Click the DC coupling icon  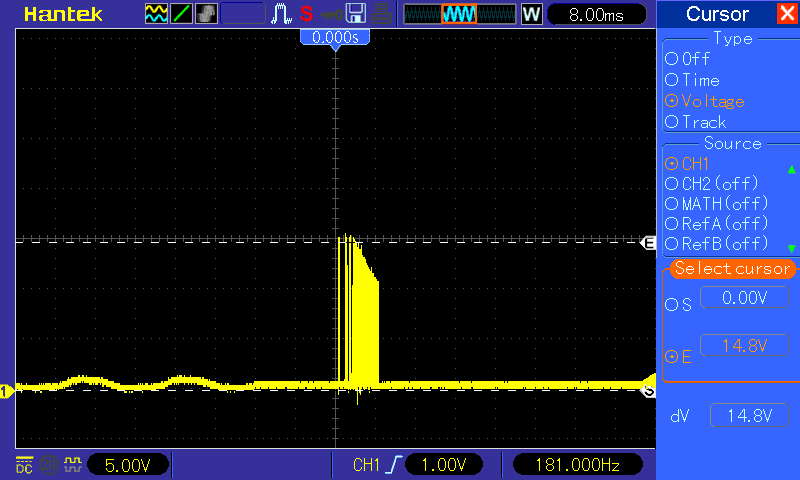pyautogui.click(x=23, y=464)
